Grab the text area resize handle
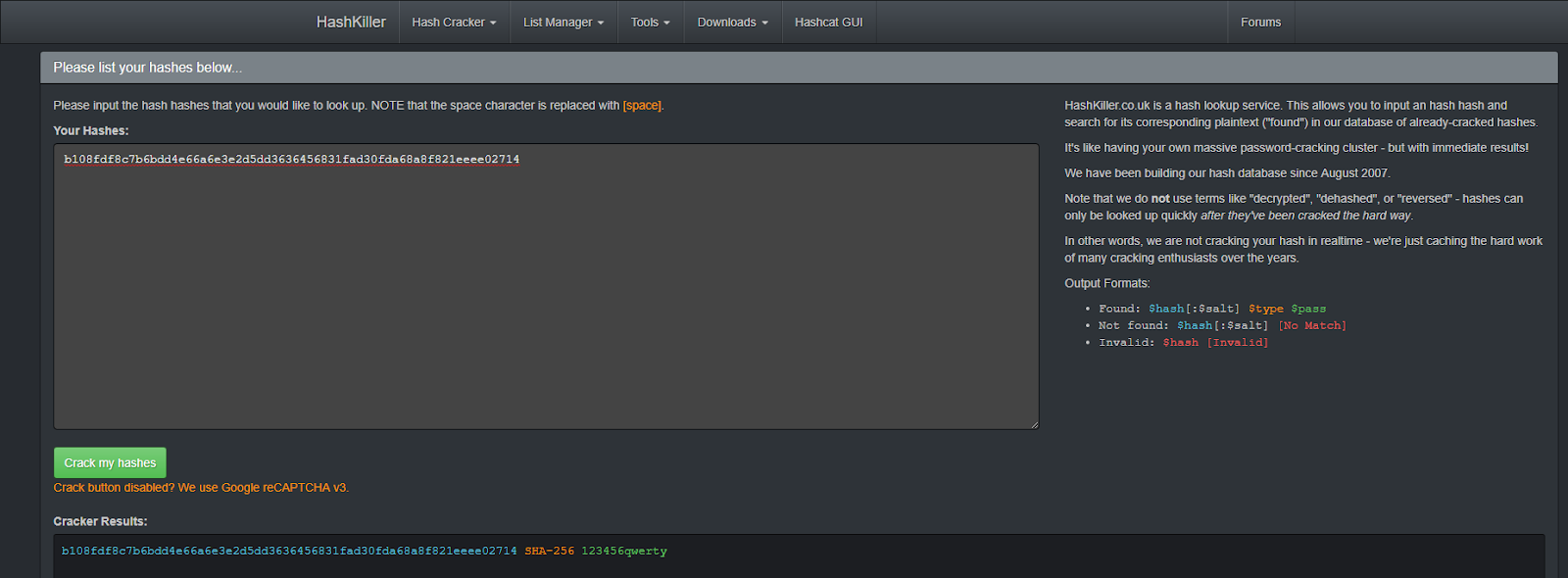 (x=1034, y=424)
